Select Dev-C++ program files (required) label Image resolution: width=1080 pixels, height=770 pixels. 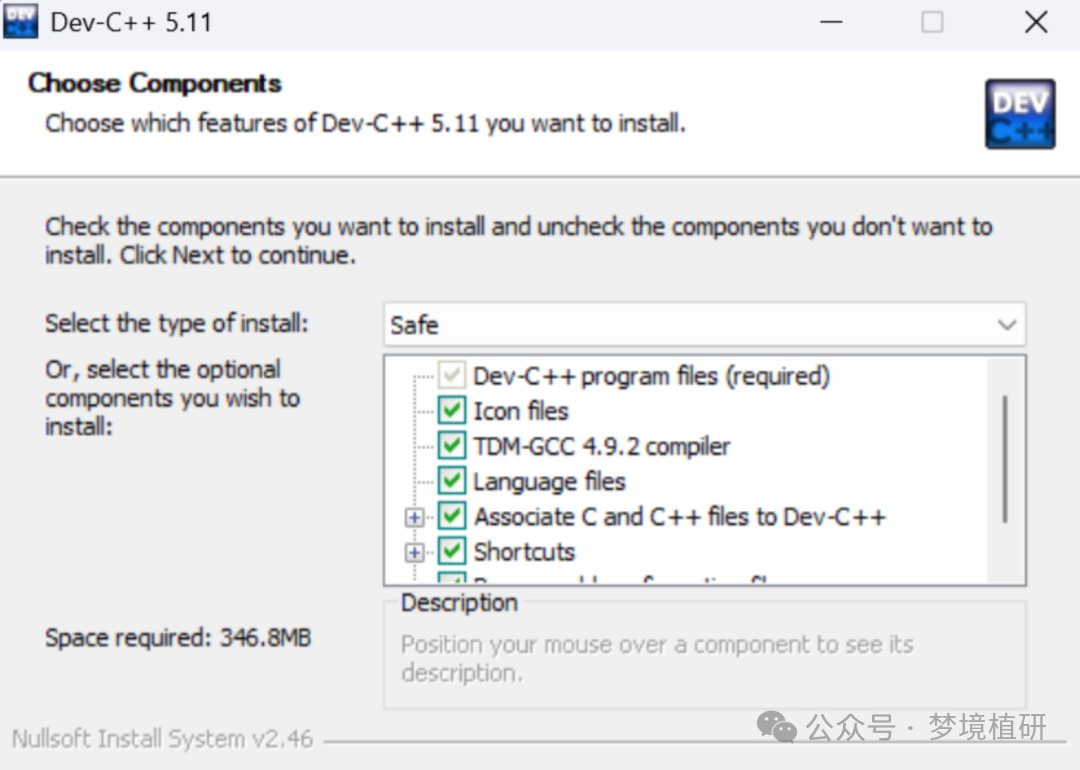tap(652, 376)
